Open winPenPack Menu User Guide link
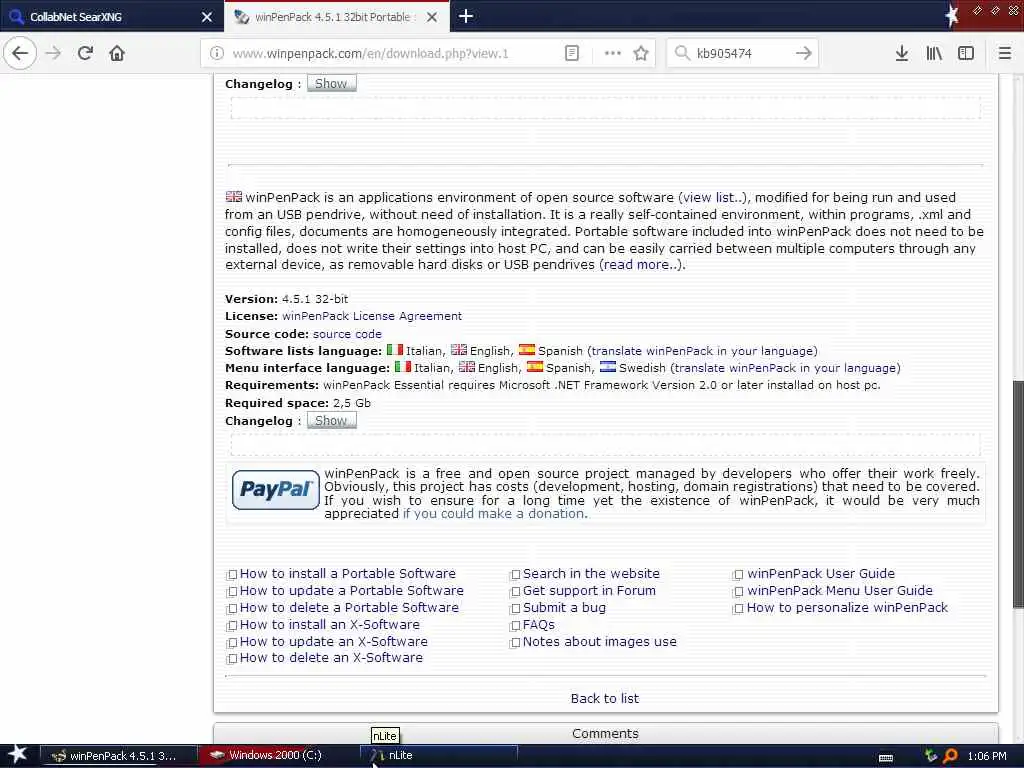This screenshot has height=768, width=1024. click(x=839, y=590)
